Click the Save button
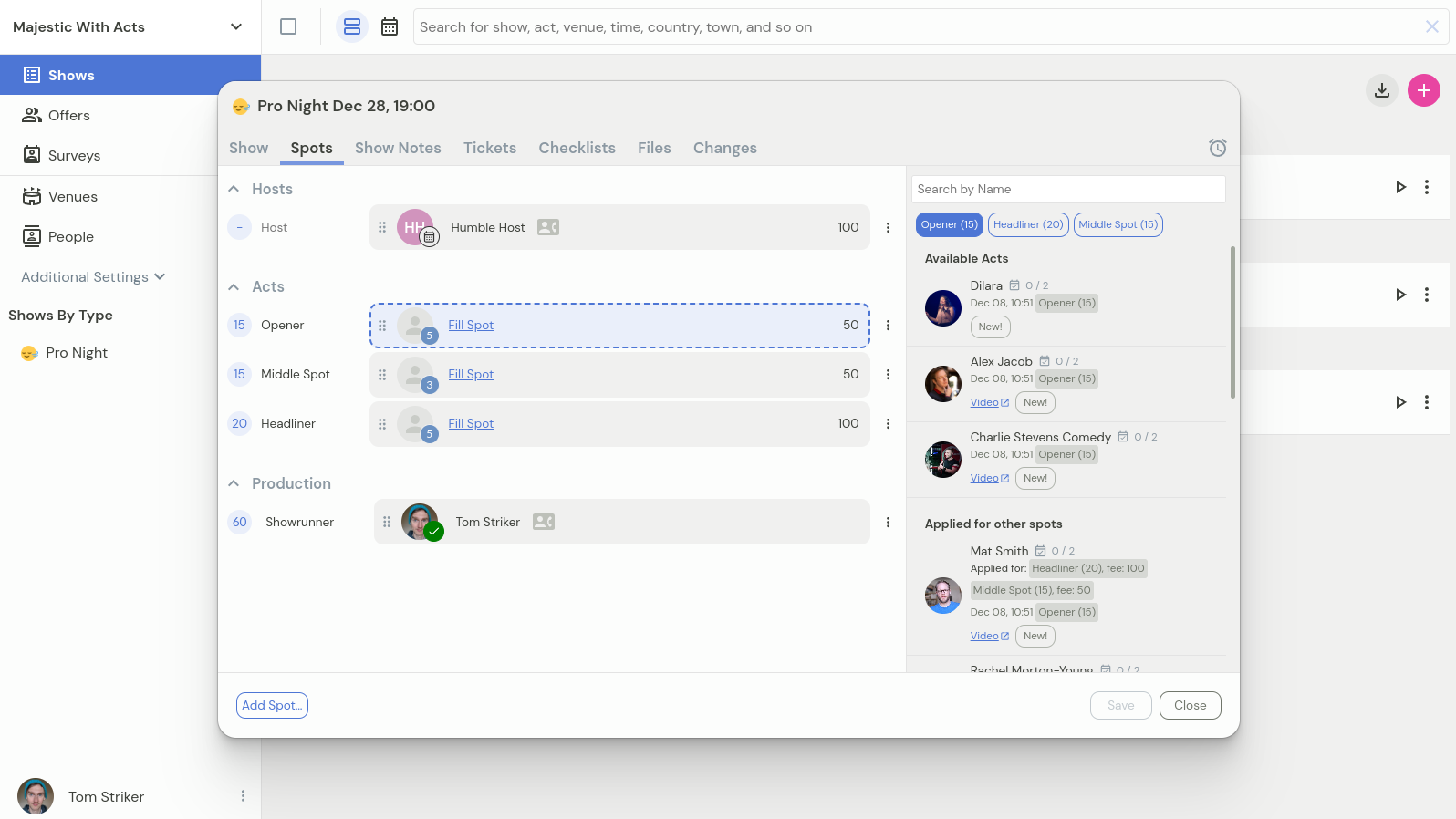This screenshot has height=819, width=1456. pos(1121,705)
